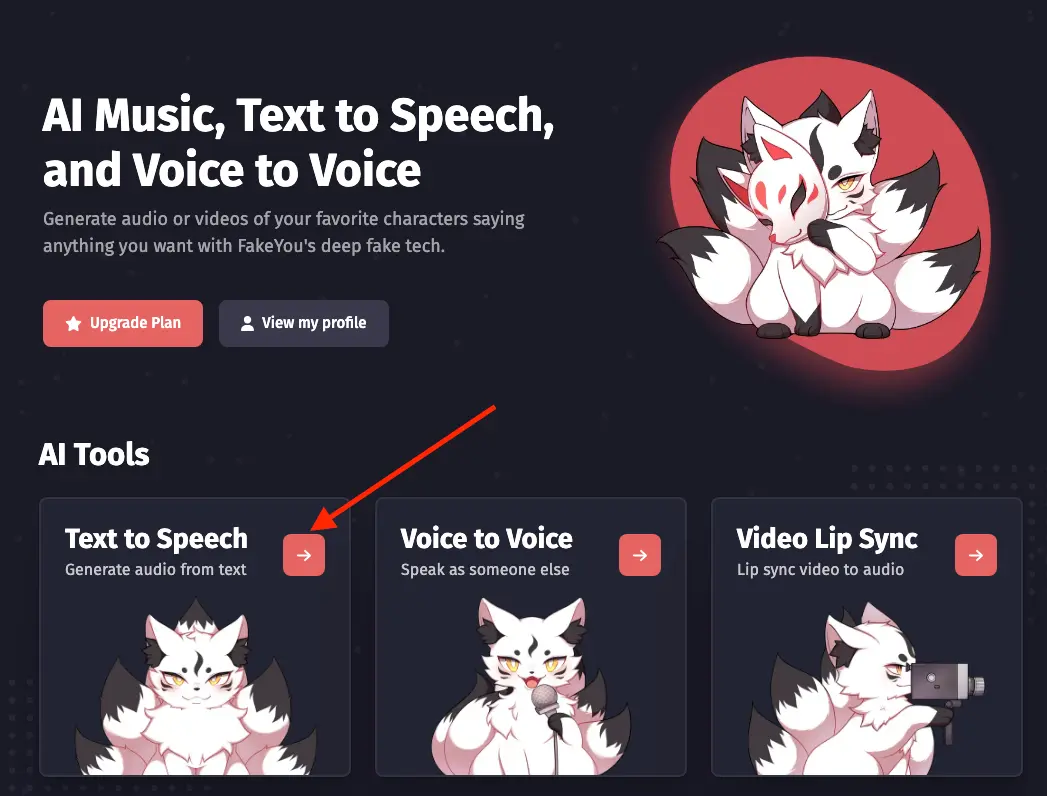The image size is (1047, 796).
Task: Select the Voice to Voice card title
Action: (x=487, y=538)
